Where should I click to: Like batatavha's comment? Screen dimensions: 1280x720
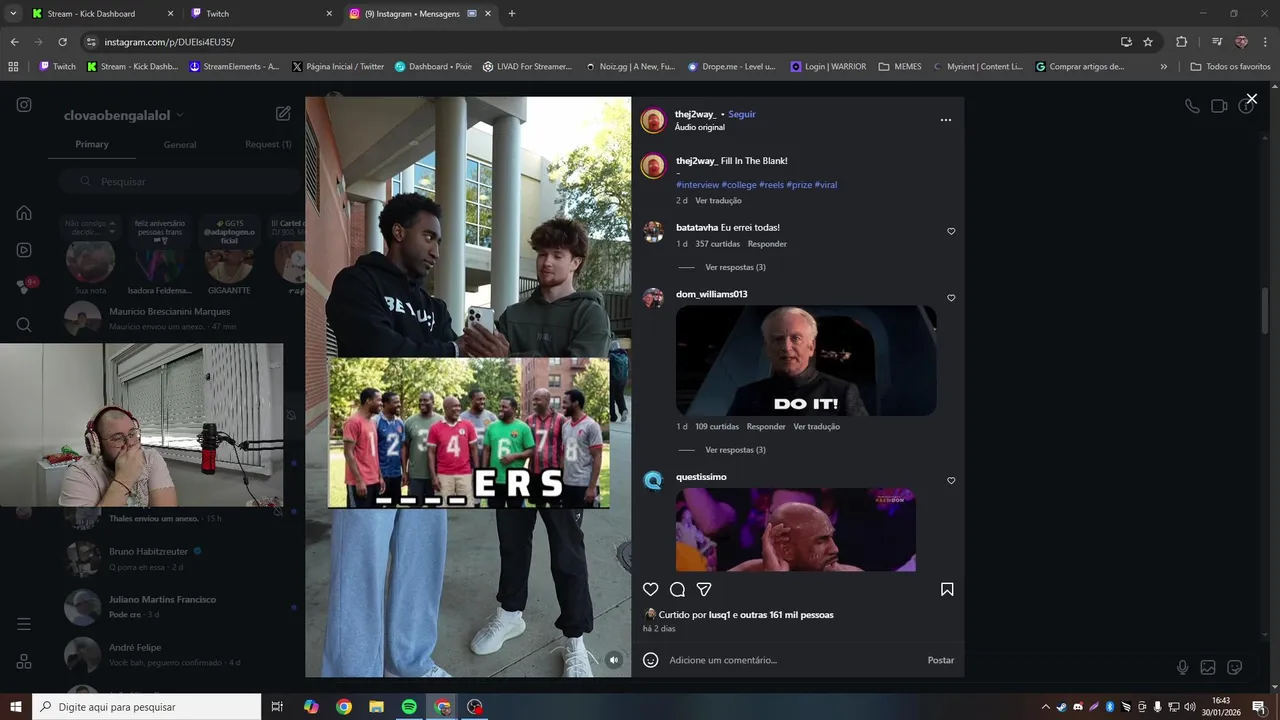click(951, 231)
